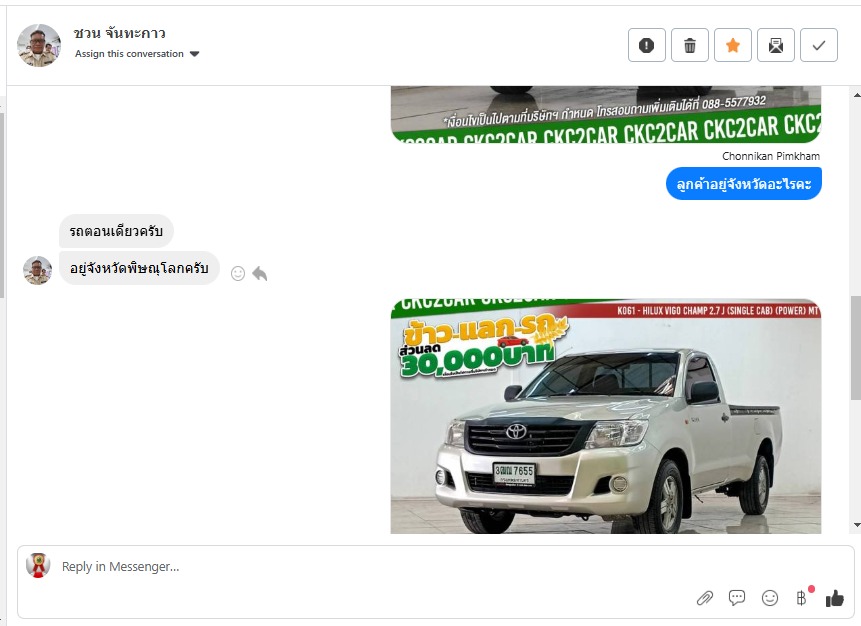Click the chat scrollbar thumb
The image size is (861, 626).
click(856, 348)
